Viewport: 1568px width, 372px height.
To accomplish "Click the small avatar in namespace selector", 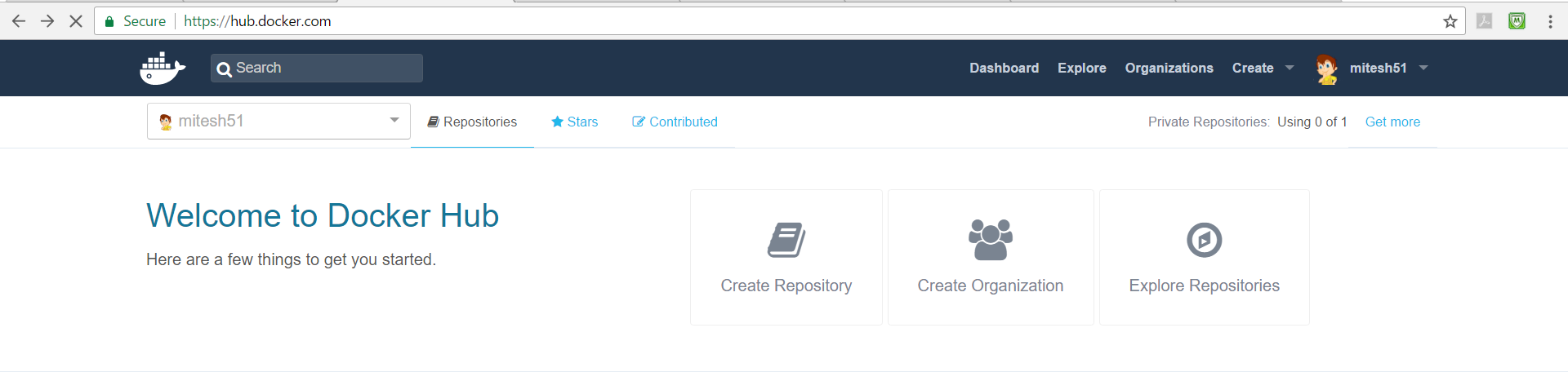I will [166, 122].
